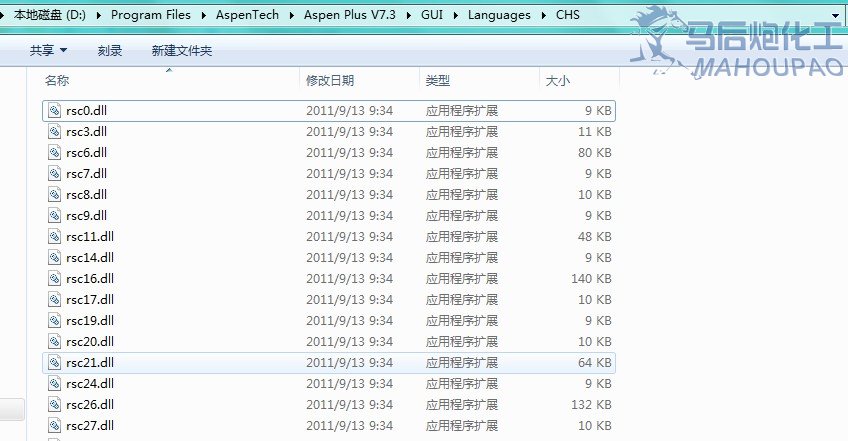Click the rsc19.dll file icon
Viewport: 848px width, 441px height.
tap(54, 321)
